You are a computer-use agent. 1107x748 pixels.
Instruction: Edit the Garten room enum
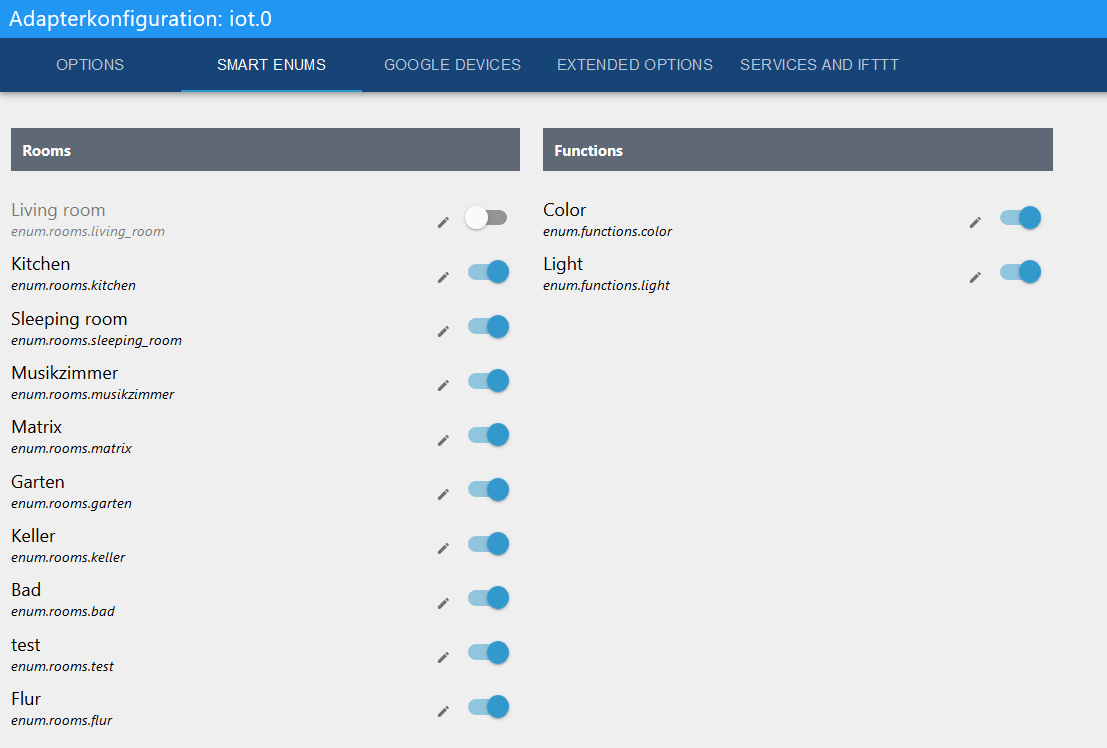pyautogui.click(x=443, y=494)
